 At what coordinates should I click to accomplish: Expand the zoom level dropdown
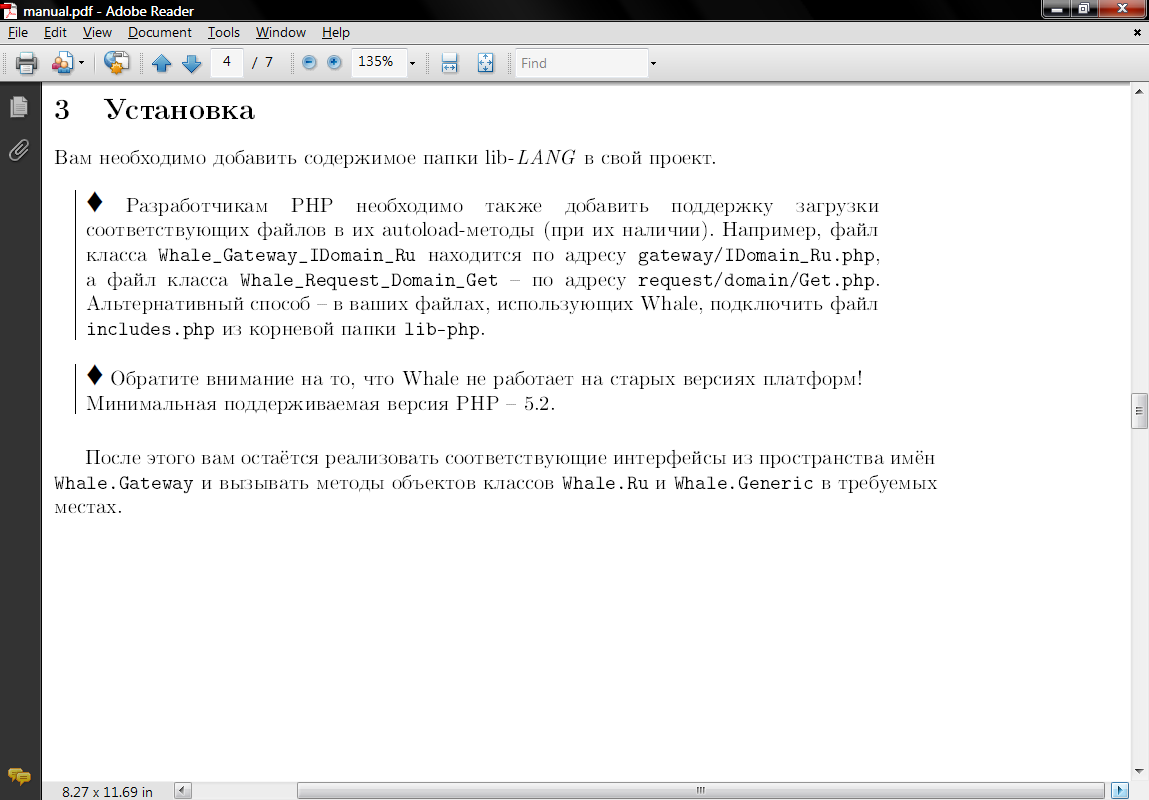412,63
